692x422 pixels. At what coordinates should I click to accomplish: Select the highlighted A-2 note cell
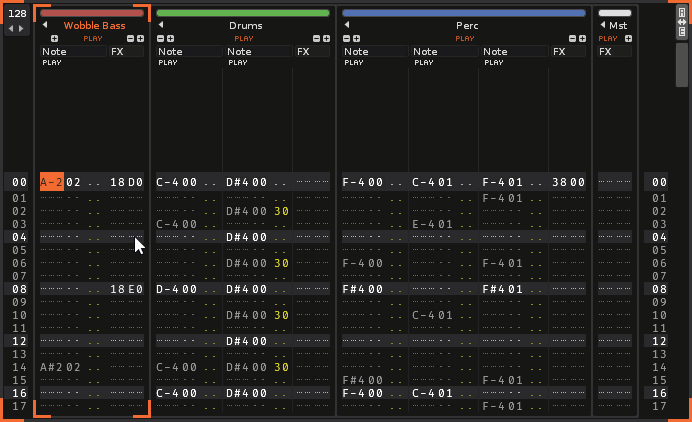(x=52, y=182)
